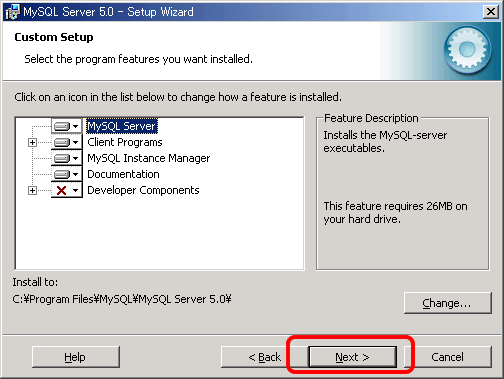Open the Developer Components red X dropdown
The height and width of the screenshot is (379, 504).
(67, 190)
